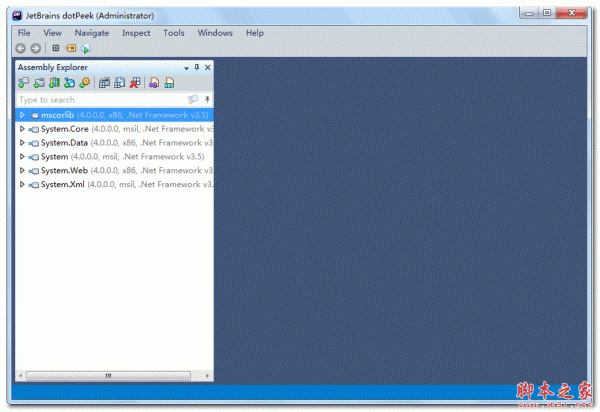Open from NuGet using the blue package icon
The image size is (600, 412).
tap(69, 83)
